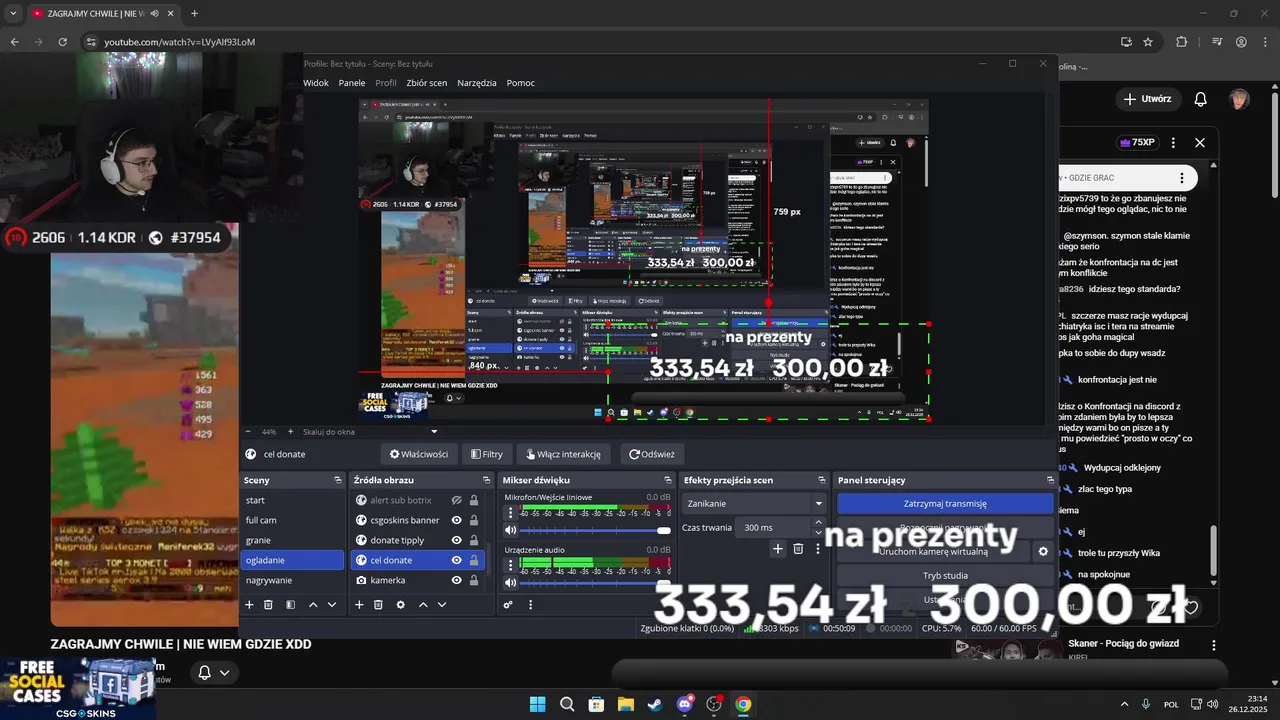This screenshot has width=1280, height=720.
Task: Open OBS Panele menu
Action: [352, 83]
